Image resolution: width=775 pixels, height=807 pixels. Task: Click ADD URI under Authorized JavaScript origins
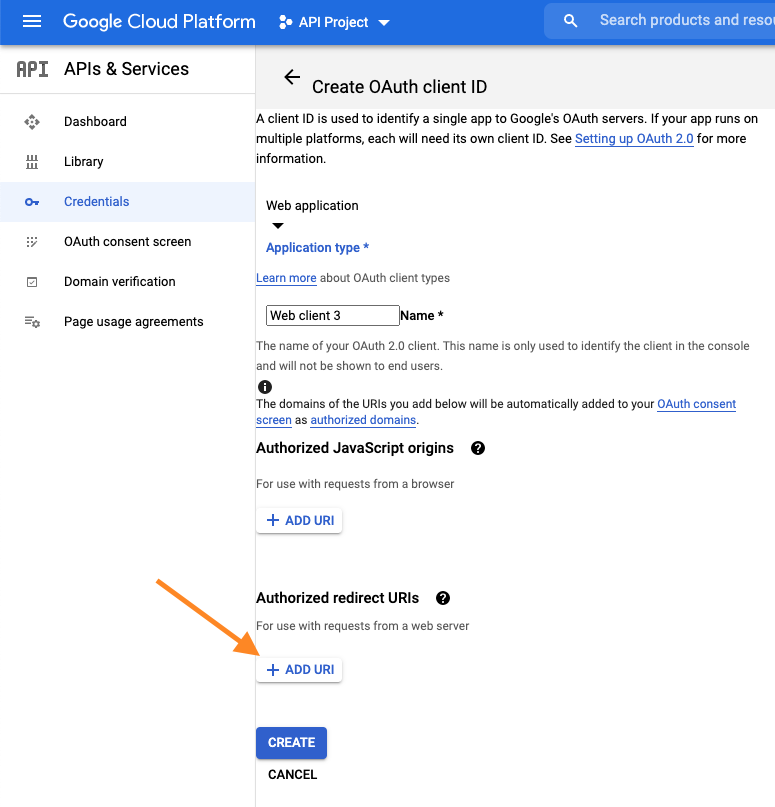click(x=299, y=521)
